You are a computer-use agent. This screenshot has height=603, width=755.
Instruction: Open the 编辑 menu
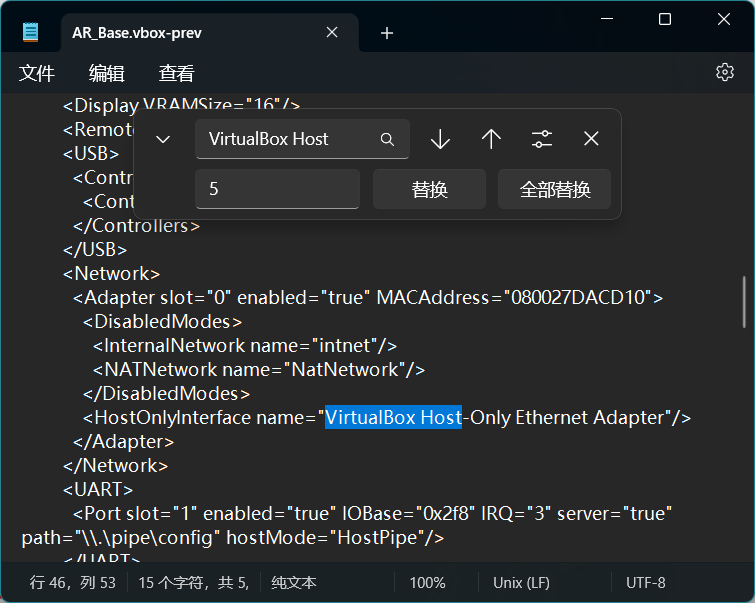tap(106, 73)
